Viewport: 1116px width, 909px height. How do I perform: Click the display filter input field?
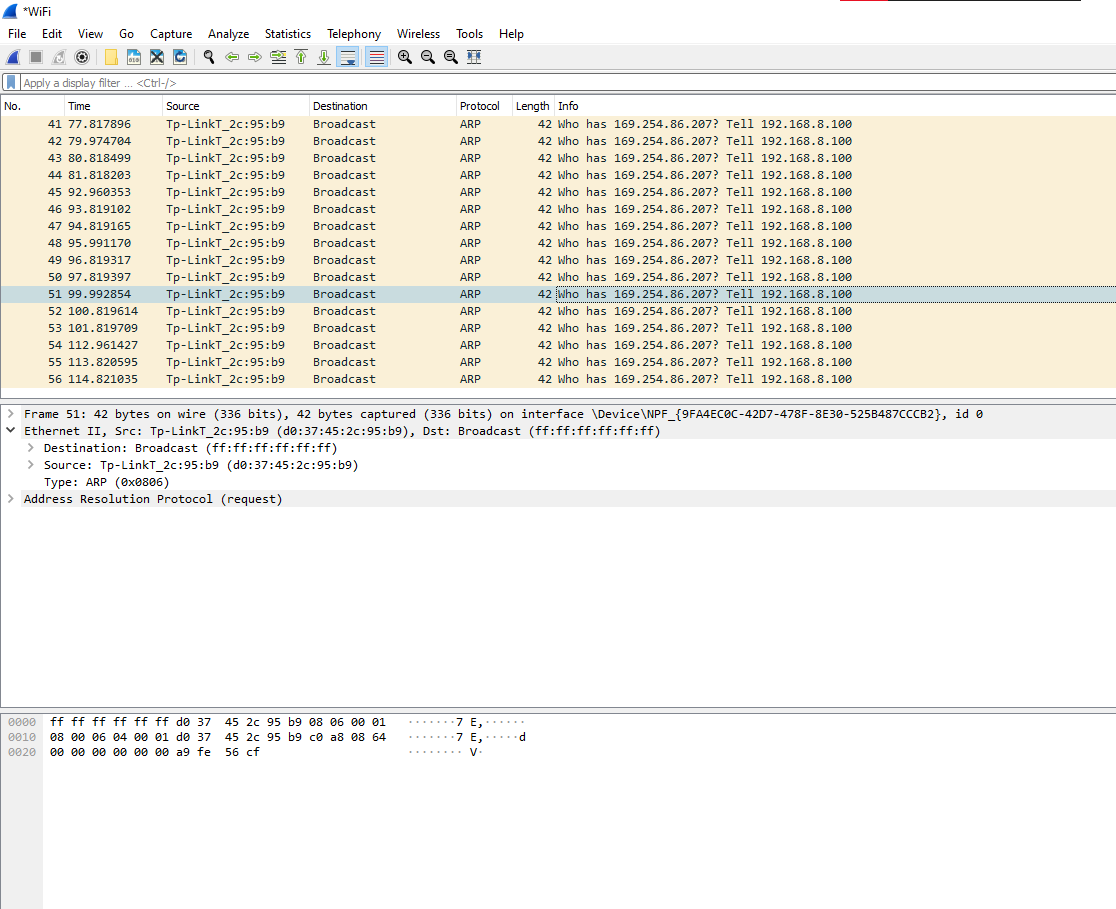568,83
